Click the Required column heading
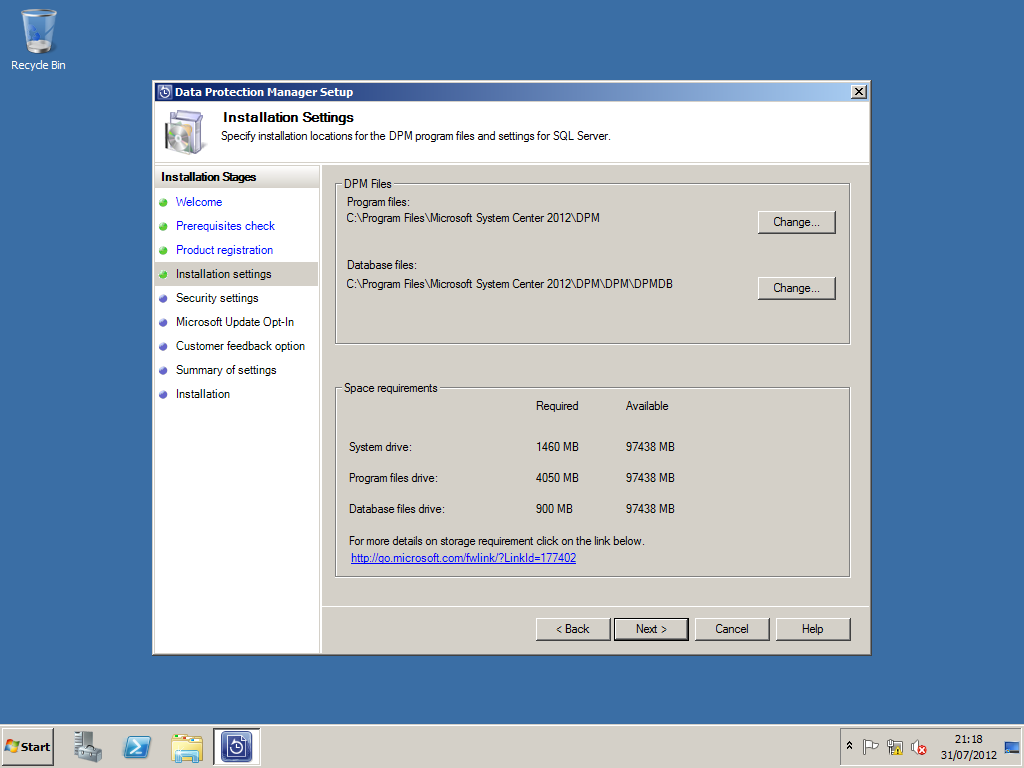 tap(557, 406)
